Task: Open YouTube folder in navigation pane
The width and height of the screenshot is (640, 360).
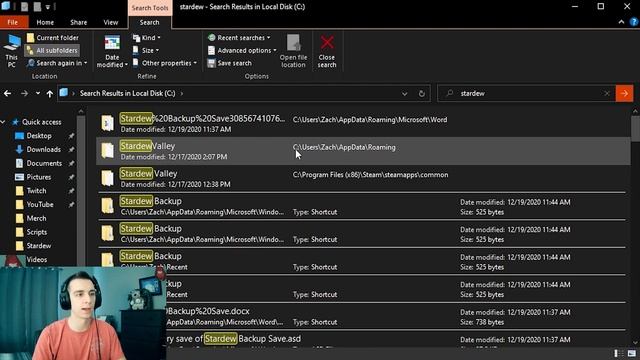Action: [x=40, y=204]
